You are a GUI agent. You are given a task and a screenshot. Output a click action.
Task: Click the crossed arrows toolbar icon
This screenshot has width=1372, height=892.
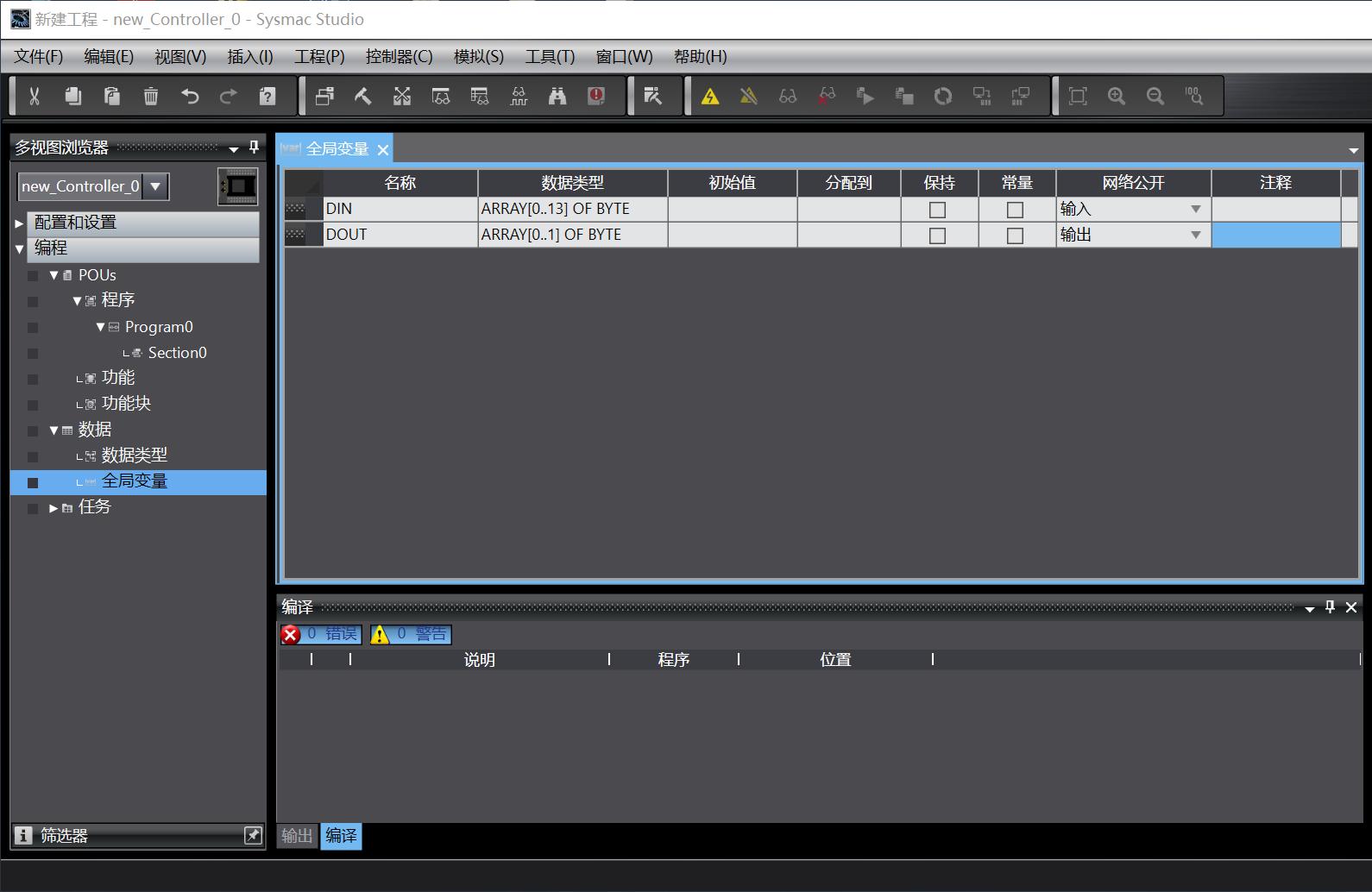pyautogui.click(x=402, y=96)
